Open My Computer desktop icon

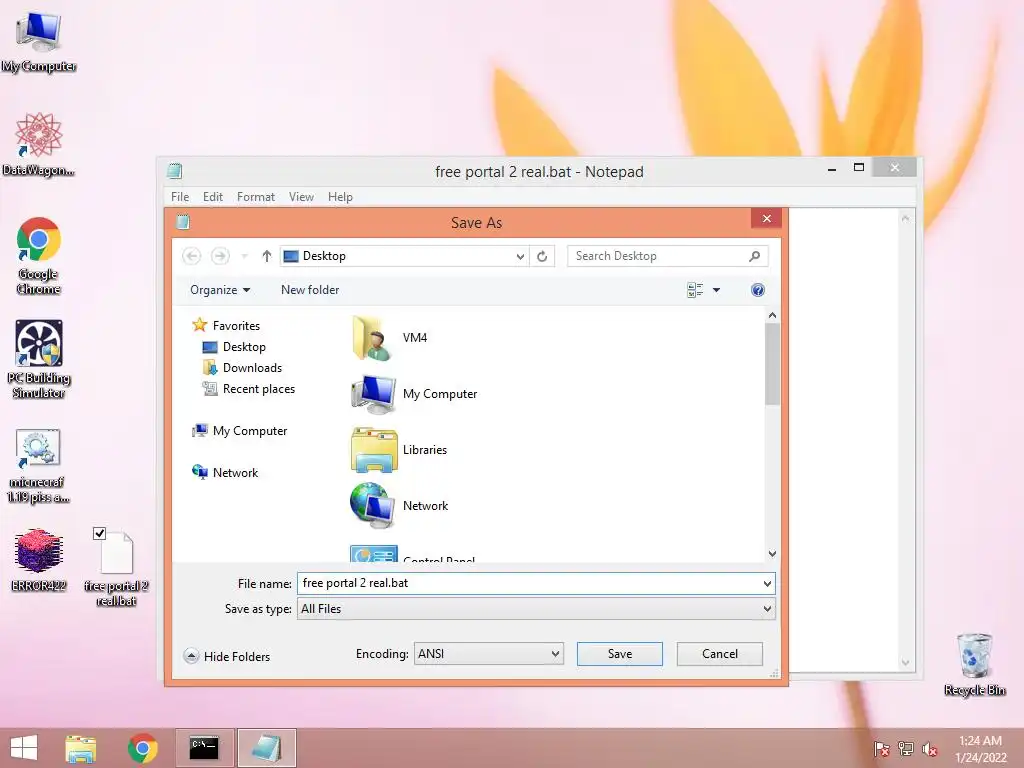(x=39, y=41)
